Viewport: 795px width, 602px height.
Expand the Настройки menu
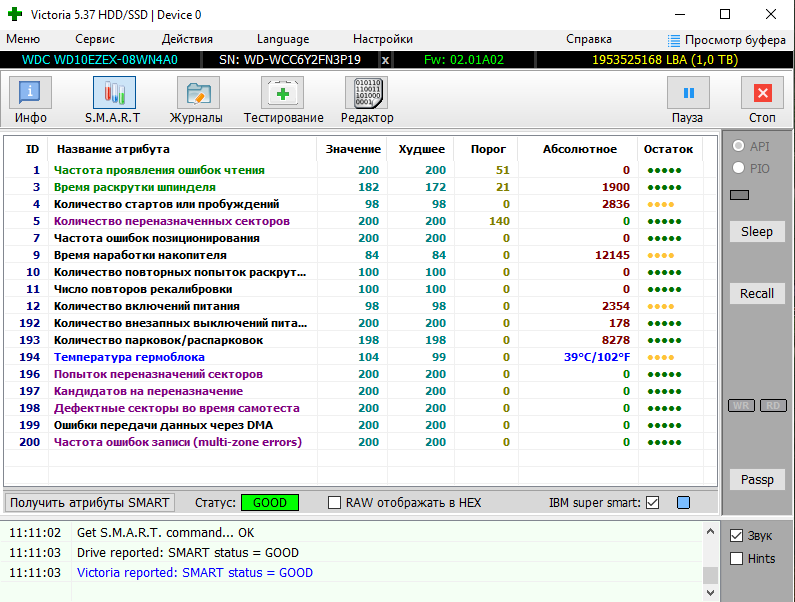382,39
